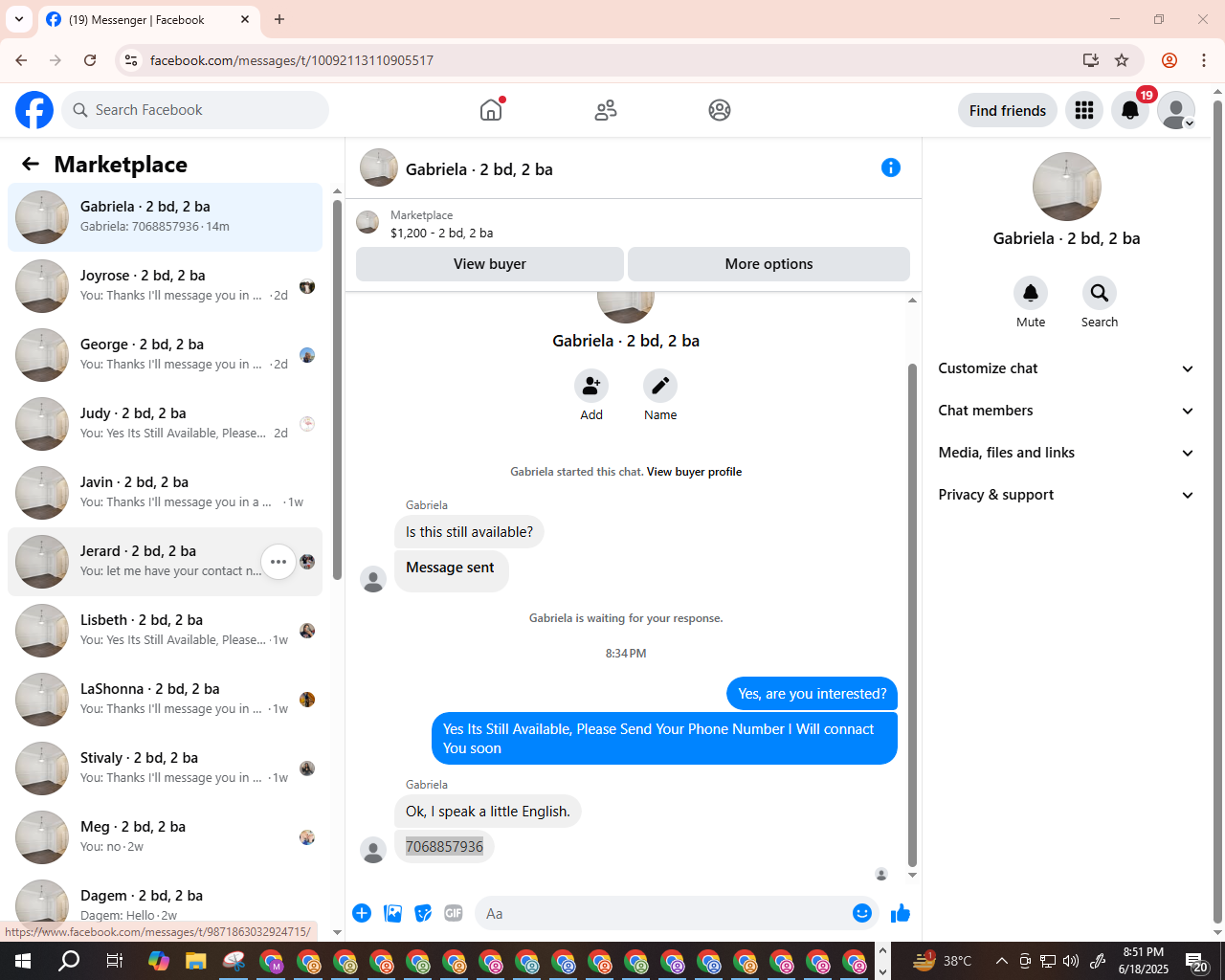
Task: Open the notifications bell
Action: point(1130,111)
